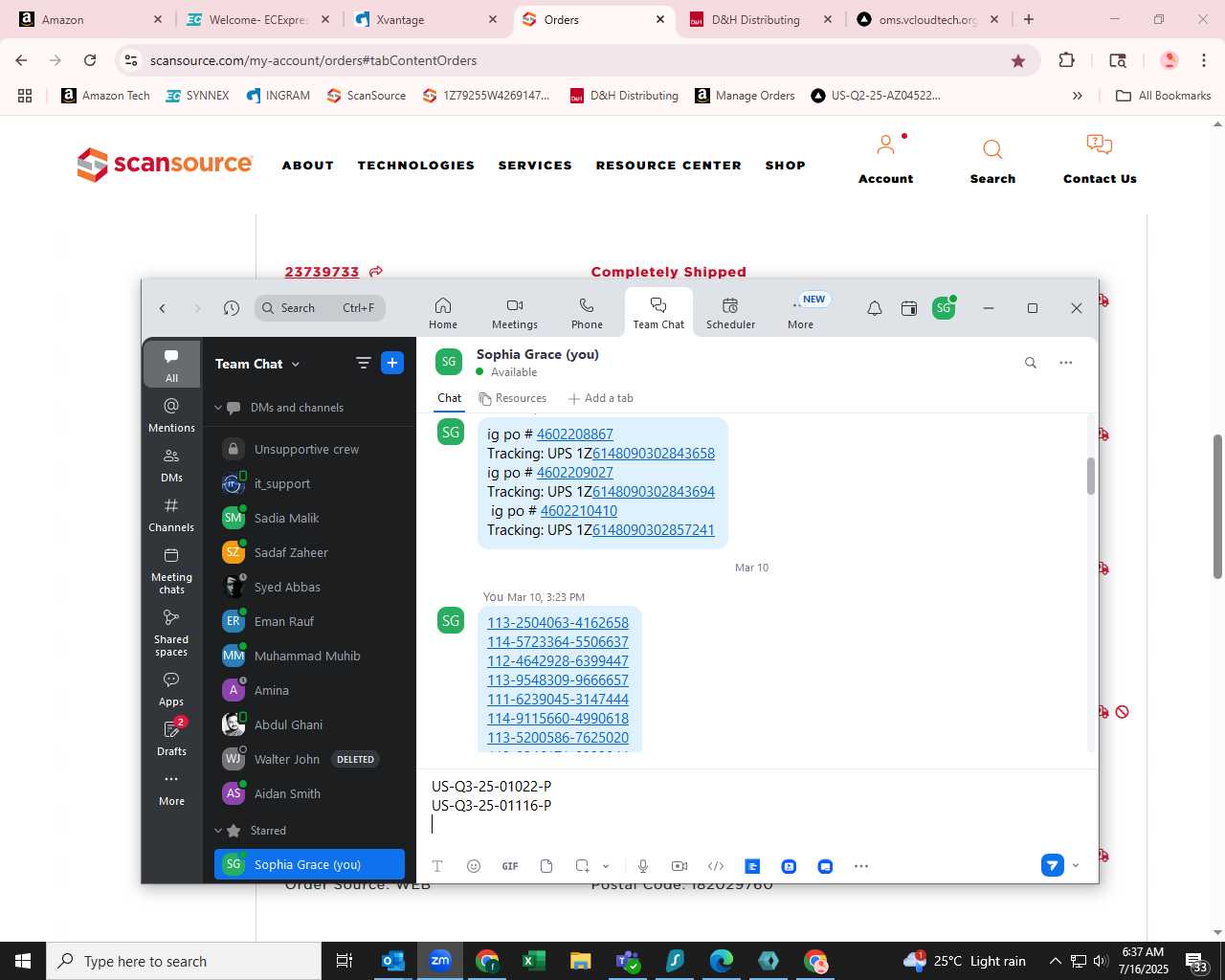Open Zoom history clock icon

tap(232, 308)
